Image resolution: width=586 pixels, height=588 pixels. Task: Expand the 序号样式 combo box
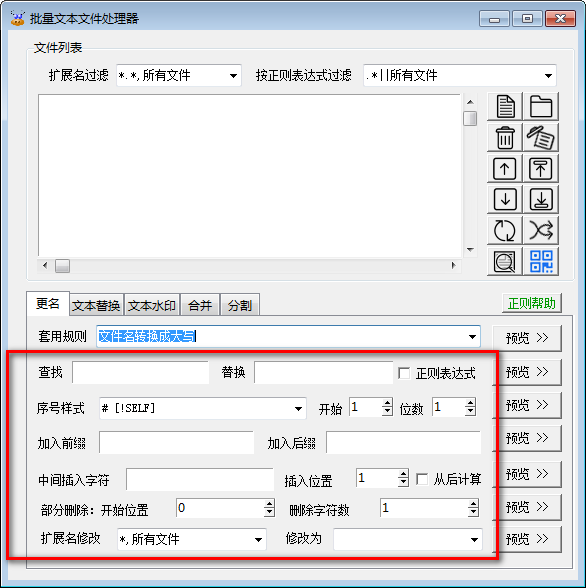point(203,408)
